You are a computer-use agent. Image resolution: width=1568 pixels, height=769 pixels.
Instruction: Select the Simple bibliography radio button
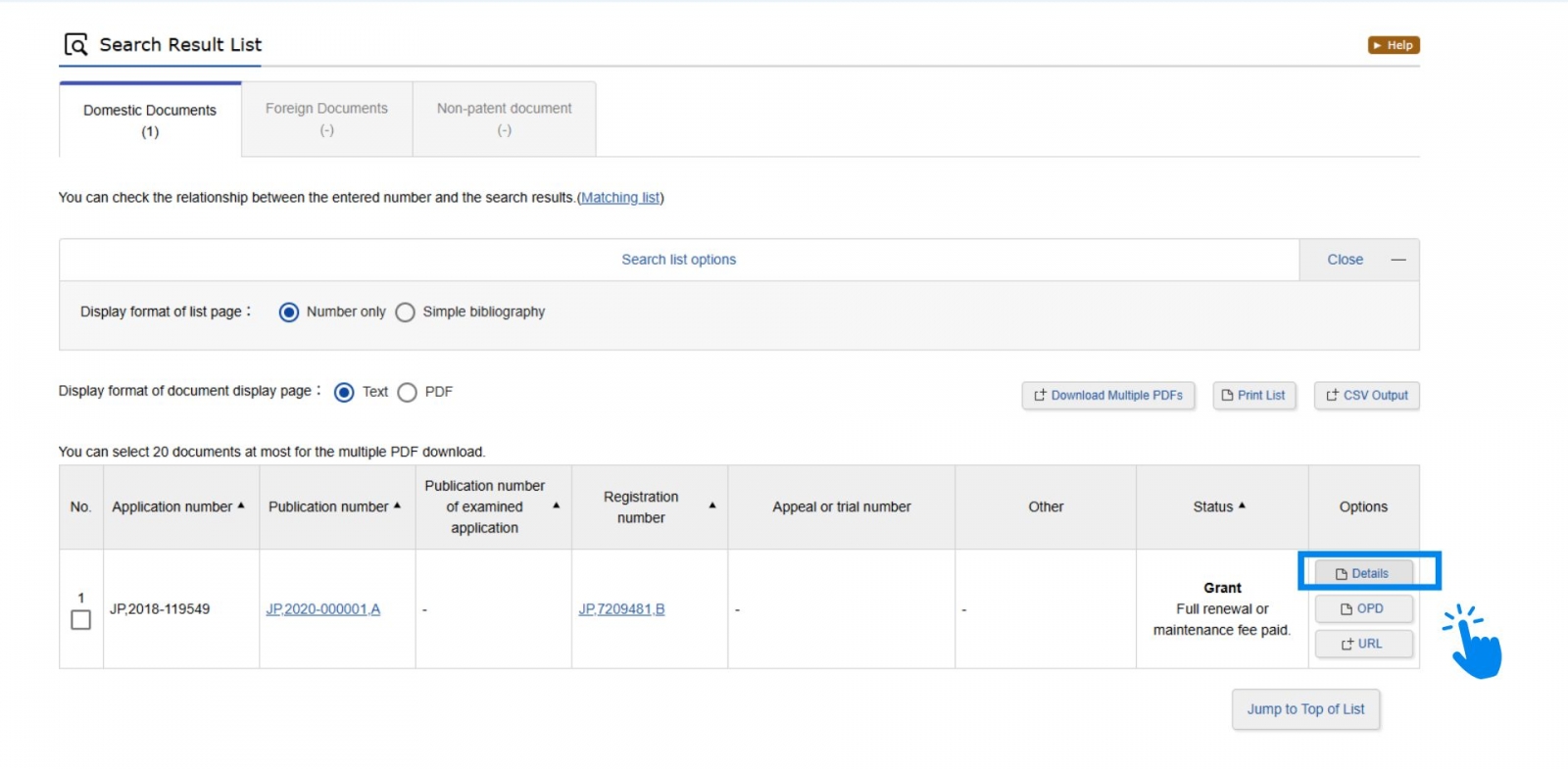point(406,312)
